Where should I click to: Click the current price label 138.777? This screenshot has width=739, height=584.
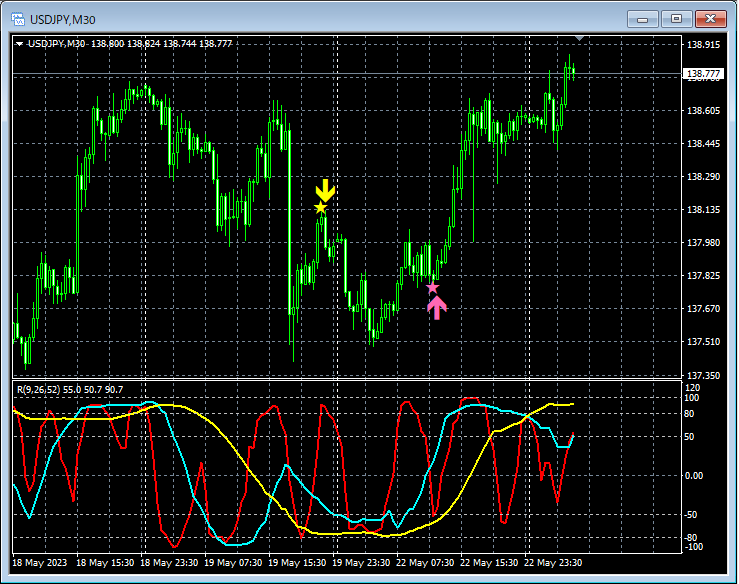pos(703,74)
